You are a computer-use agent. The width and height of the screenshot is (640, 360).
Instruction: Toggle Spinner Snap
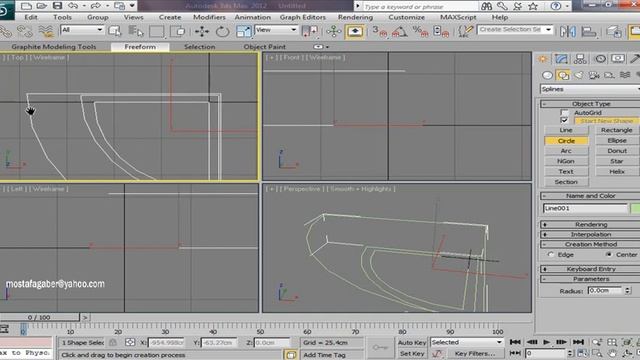[441, 31]
